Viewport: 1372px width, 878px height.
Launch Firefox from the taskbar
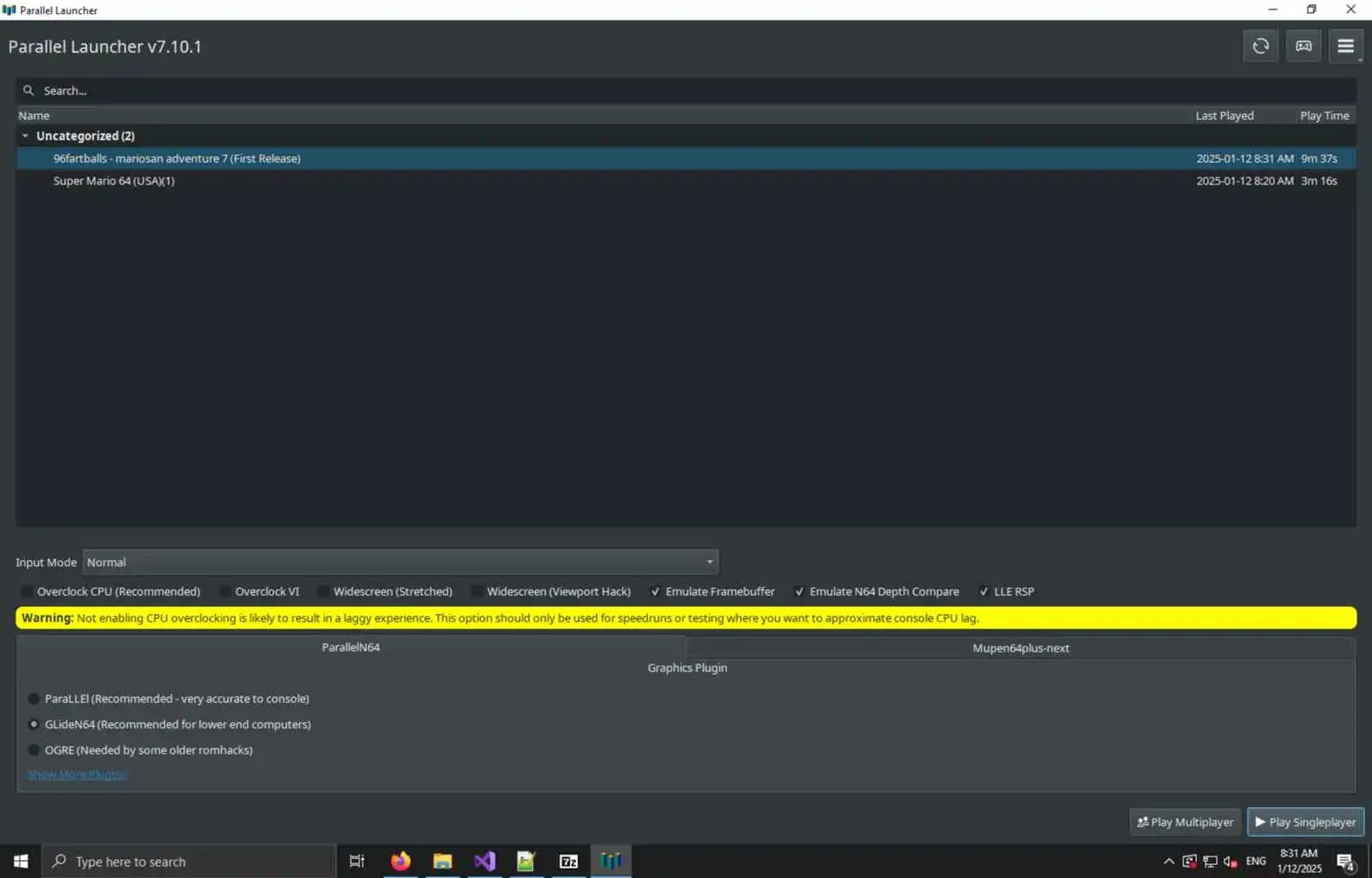click(400, 861)
